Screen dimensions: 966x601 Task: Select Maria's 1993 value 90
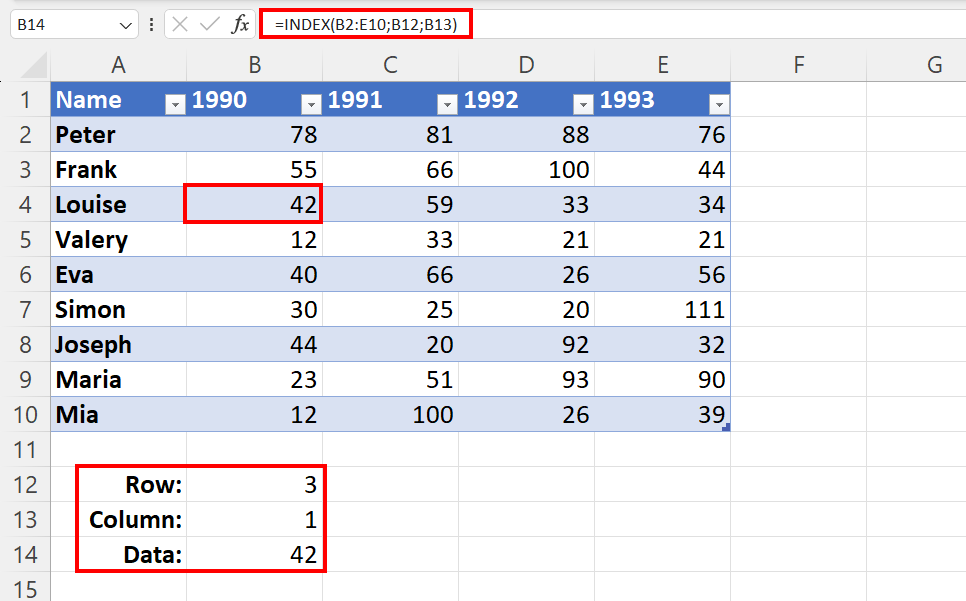coord(662,379)
